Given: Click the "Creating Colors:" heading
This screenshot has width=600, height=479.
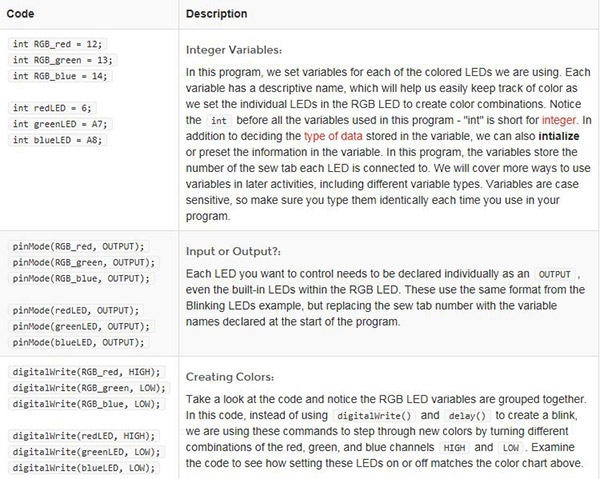Looking at the screenshot, I should [231, 375].
